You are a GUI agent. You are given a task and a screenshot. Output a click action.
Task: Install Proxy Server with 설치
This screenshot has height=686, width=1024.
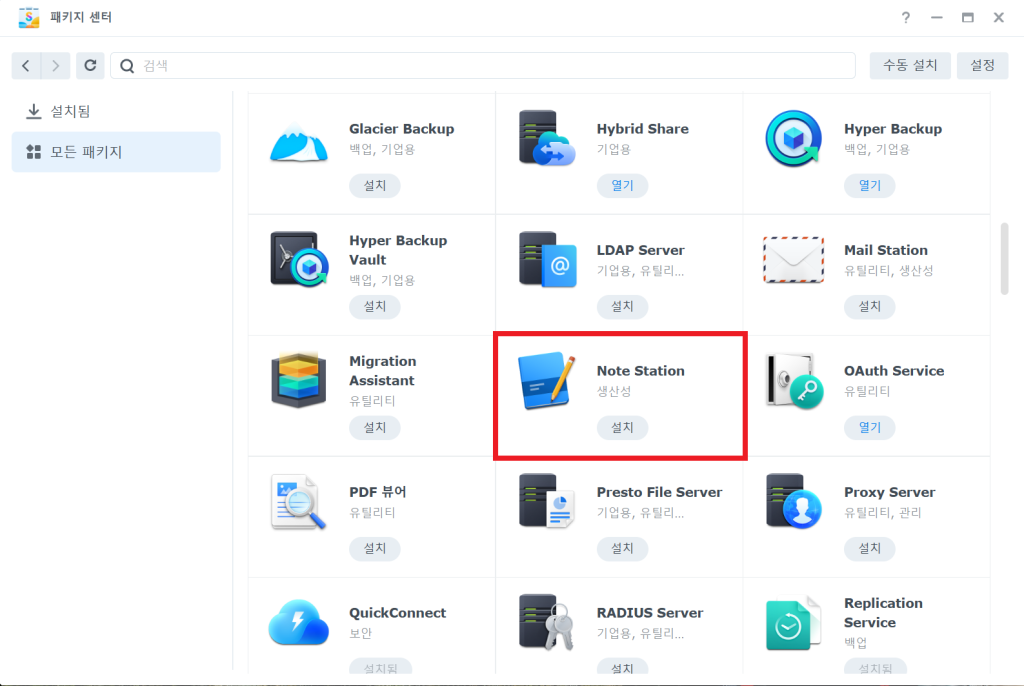(x=870, y=548)
